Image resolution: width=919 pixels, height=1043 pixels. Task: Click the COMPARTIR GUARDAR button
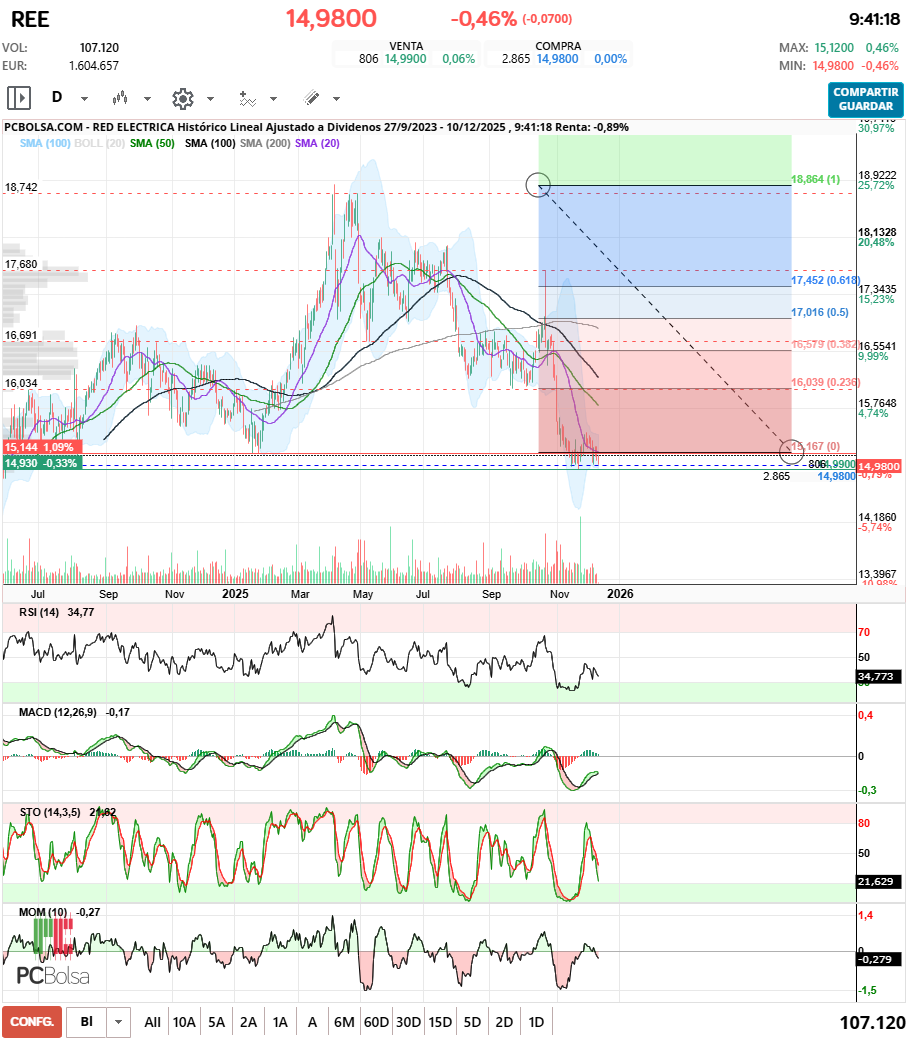click(x=865, y=99)
